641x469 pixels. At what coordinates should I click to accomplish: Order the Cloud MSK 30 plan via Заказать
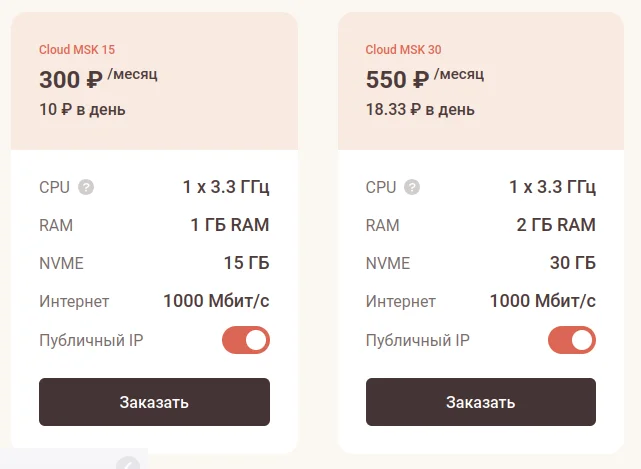tap(481, 402)
